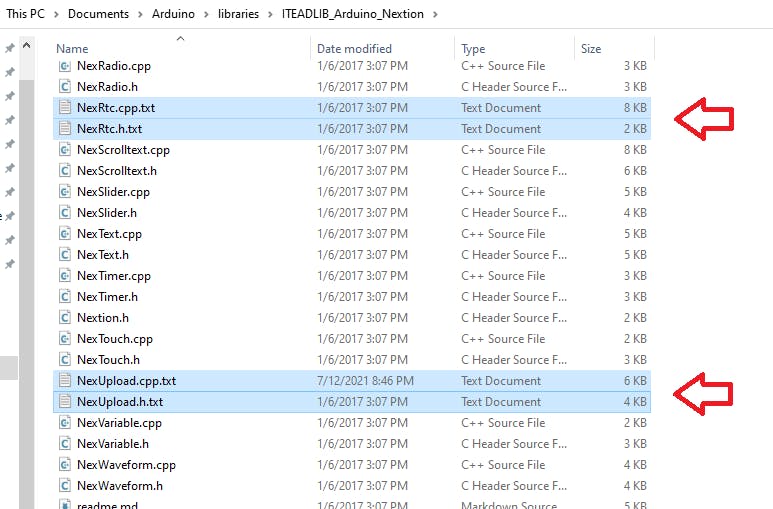
Task: Click the NexVariable.cpp file icon
Action: 65,423
